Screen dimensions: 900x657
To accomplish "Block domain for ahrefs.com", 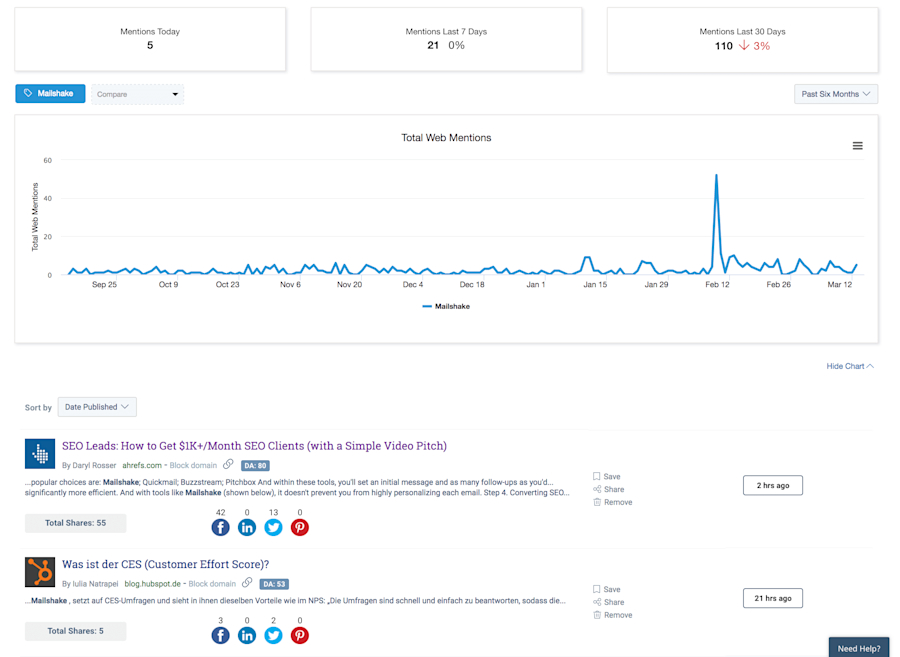I will 193,465.
